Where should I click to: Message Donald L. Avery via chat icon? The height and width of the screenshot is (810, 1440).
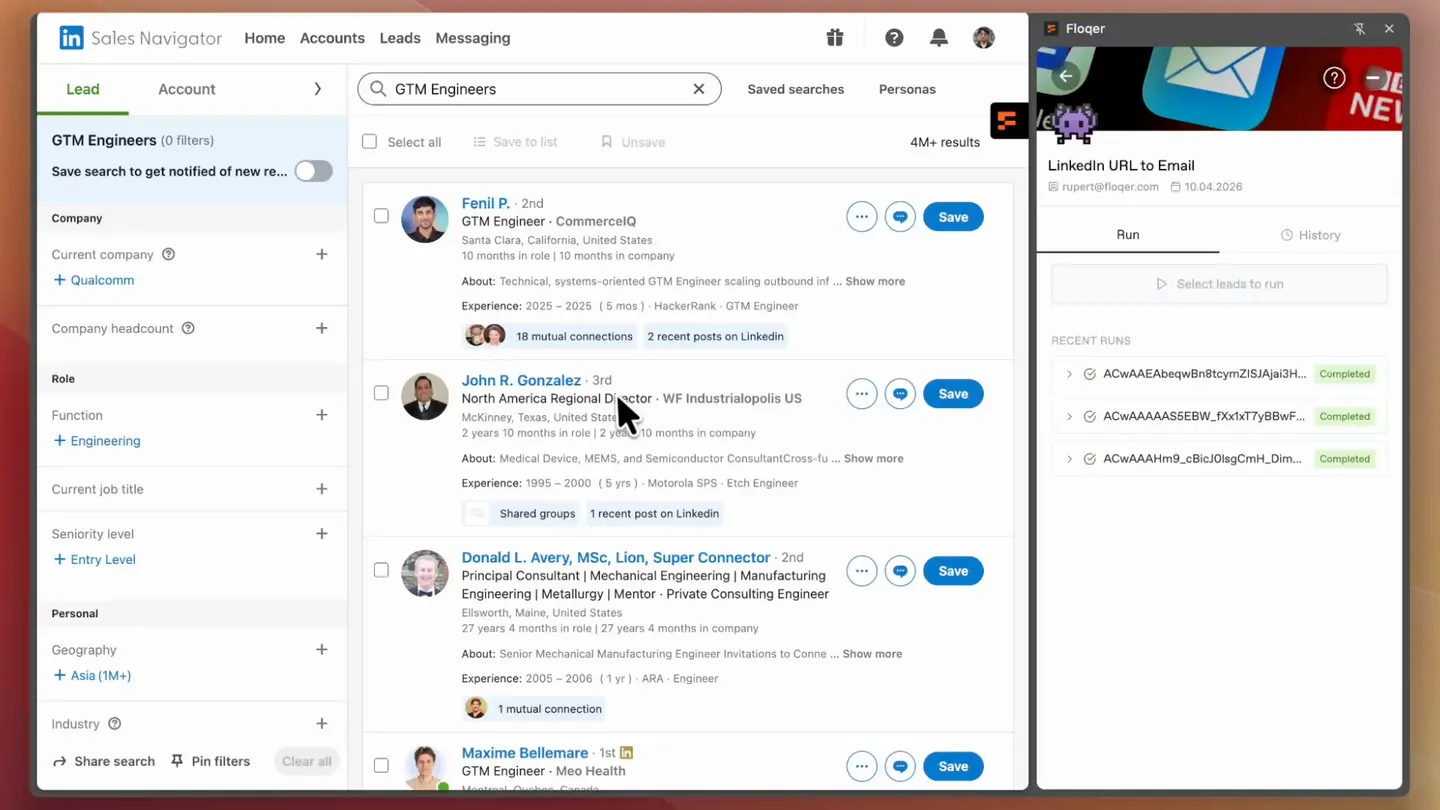tap(900, 571)
